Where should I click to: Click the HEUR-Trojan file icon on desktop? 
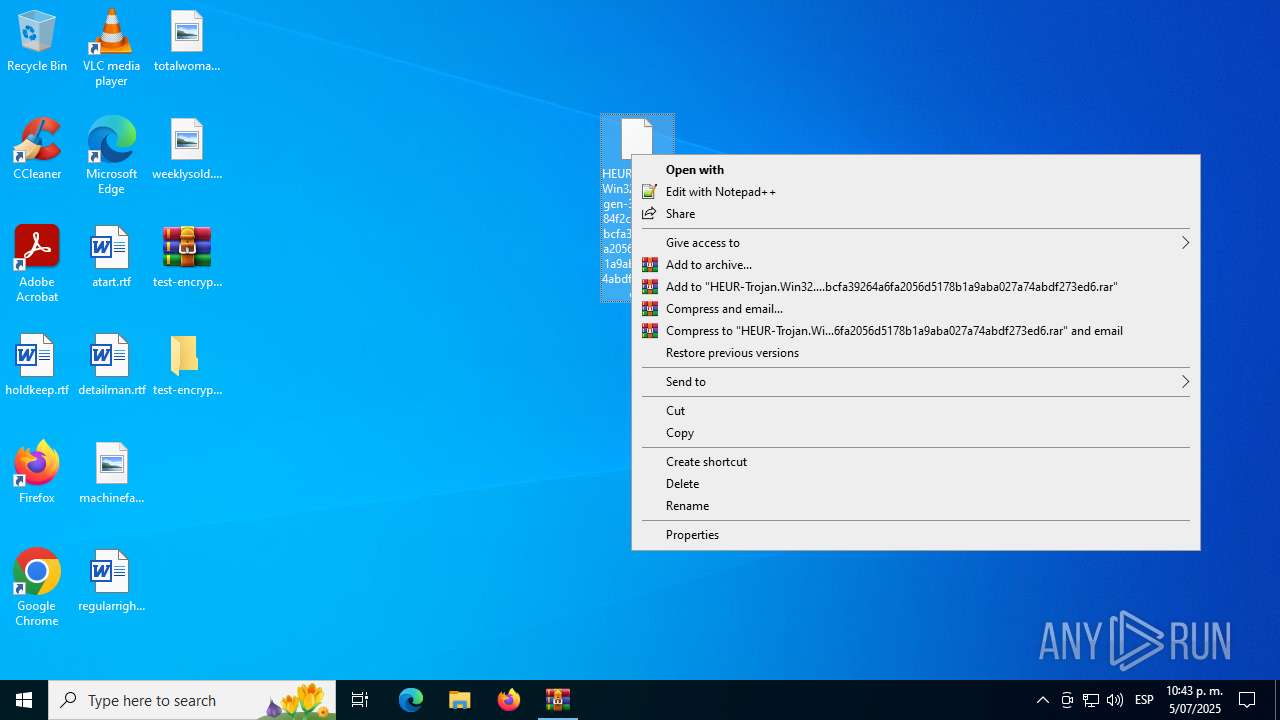(637, 137)
